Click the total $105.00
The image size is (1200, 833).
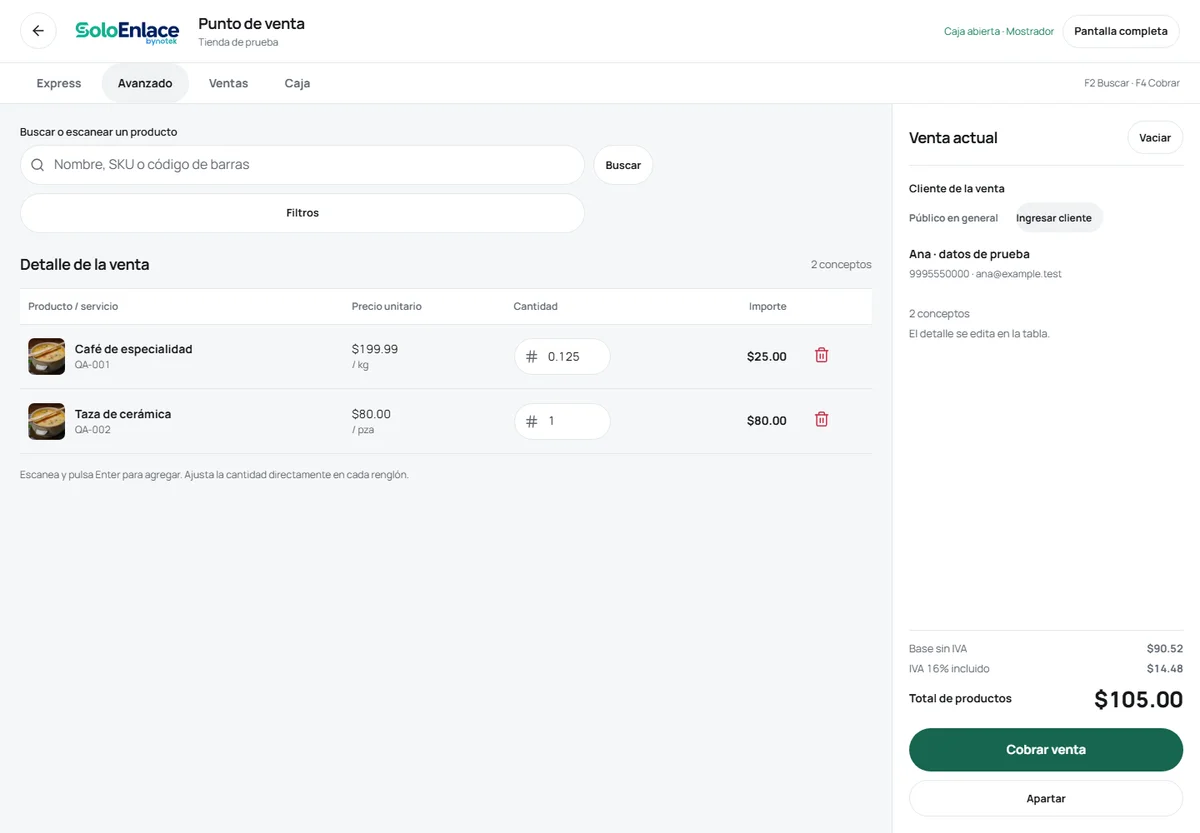coord(1139,700)
